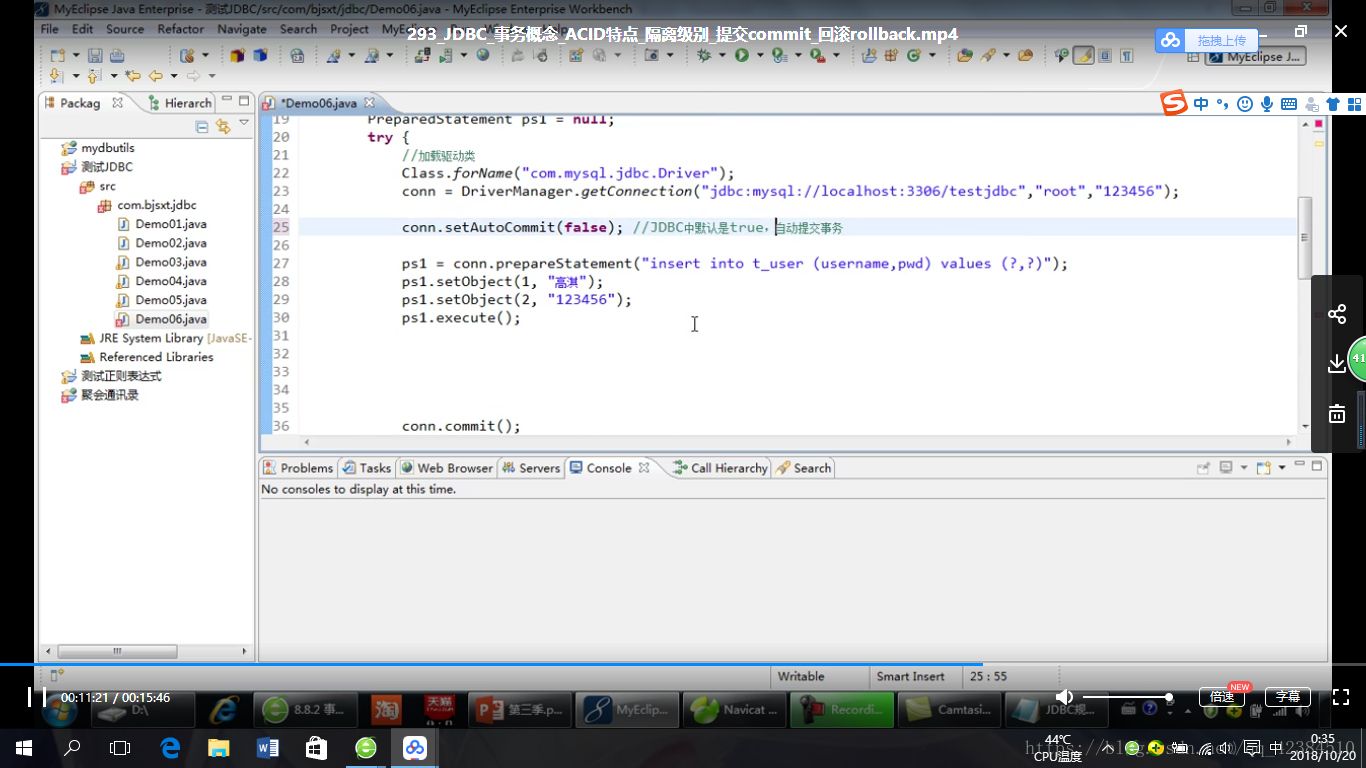Select the mydbutils project in the tree
The image size is (1366, 768).
pos(99,148)
